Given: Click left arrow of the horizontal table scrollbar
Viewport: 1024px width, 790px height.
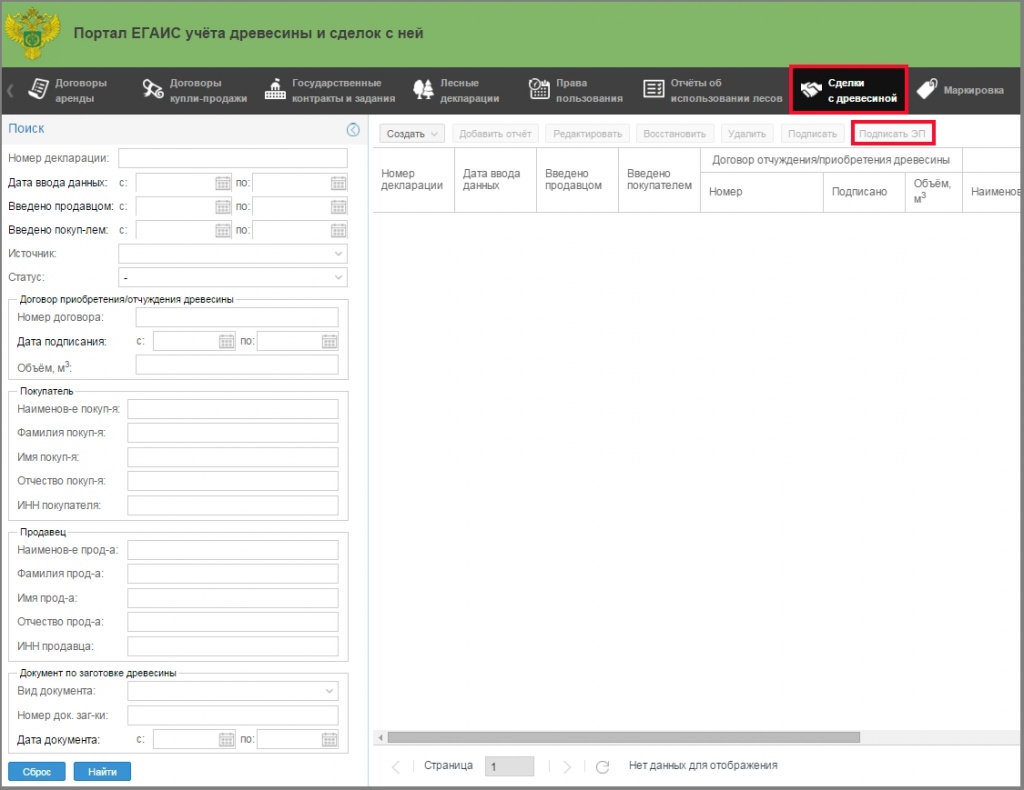Looking at the screenshot, I should (380, 738).
